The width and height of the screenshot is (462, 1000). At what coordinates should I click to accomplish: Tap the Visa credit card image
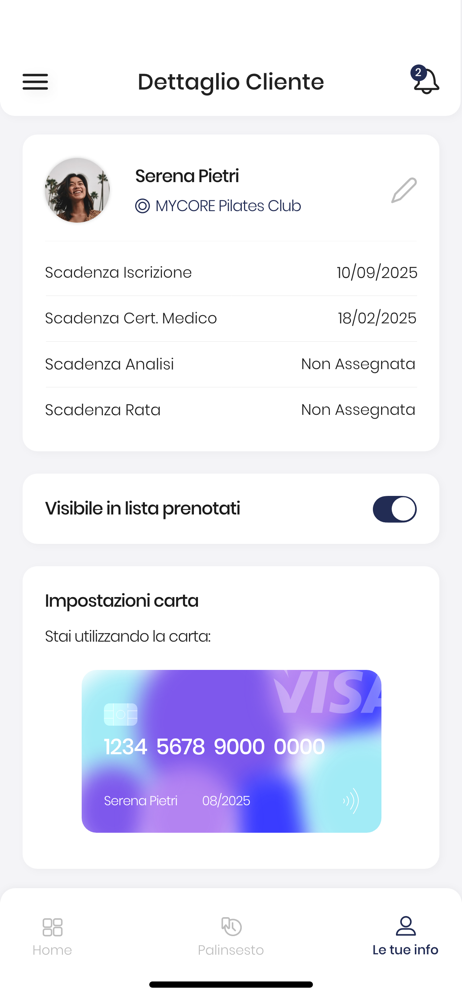pos(232,751)
